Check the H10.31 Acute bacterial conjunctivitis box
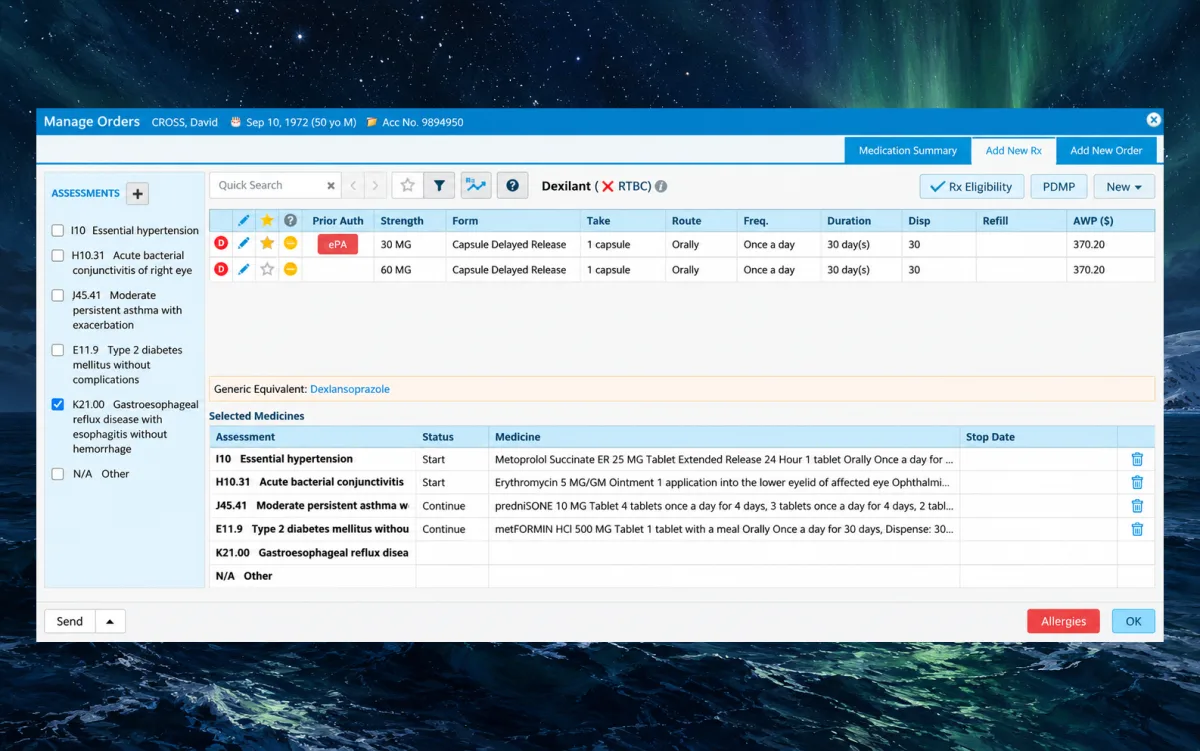 (58, 256)
